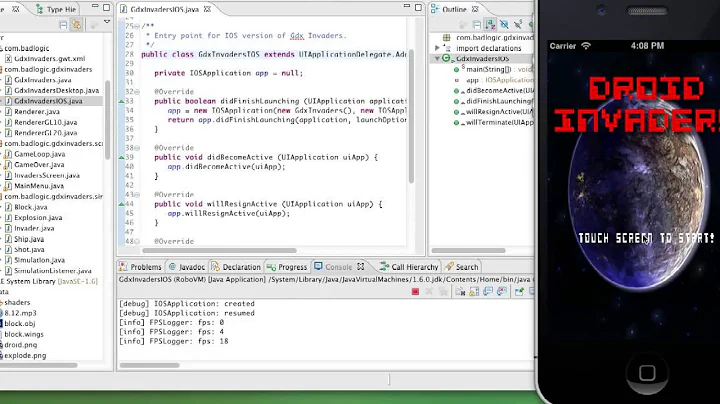Maximize the Package Explorer panel
This screenshot has height=404, width=720.
pyautogui.click(x=107, y=7)
